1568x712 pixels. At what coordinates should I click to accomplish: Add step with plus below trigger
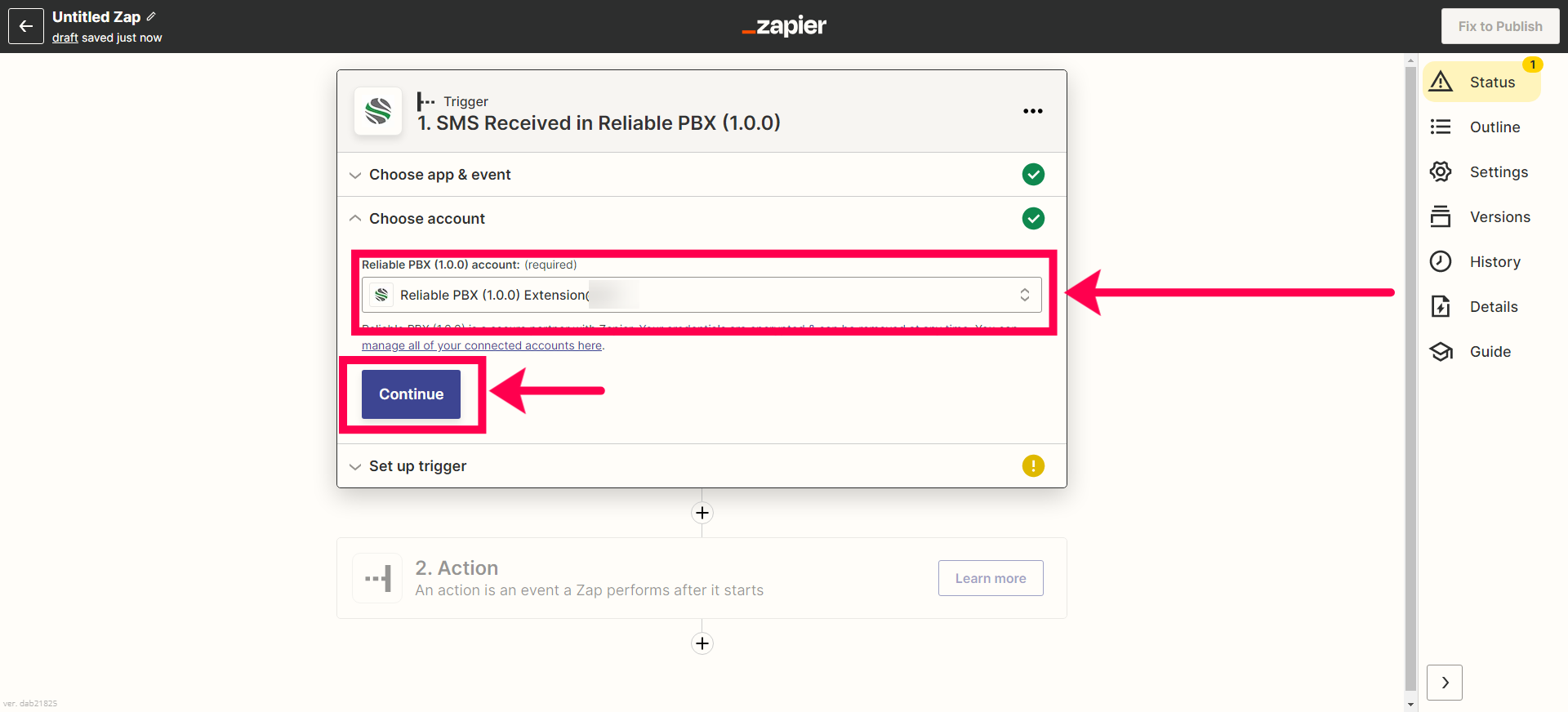pyautogui.click(x=702, y=513)
